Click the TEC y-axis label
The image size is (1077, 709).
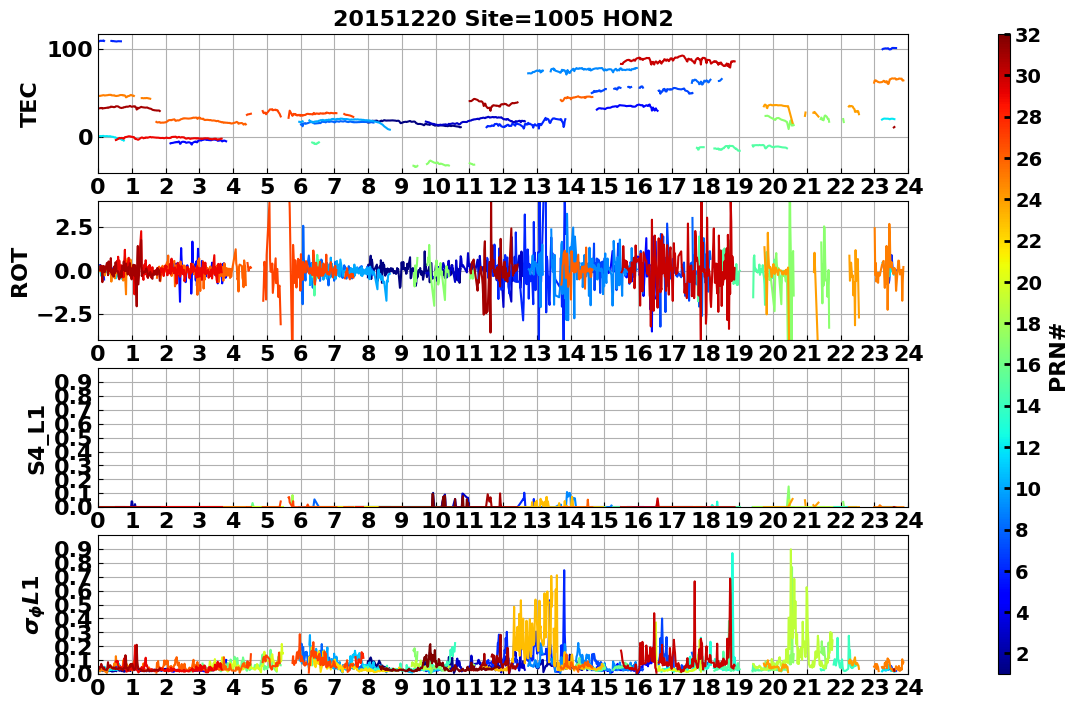click(x=28, y=104)
